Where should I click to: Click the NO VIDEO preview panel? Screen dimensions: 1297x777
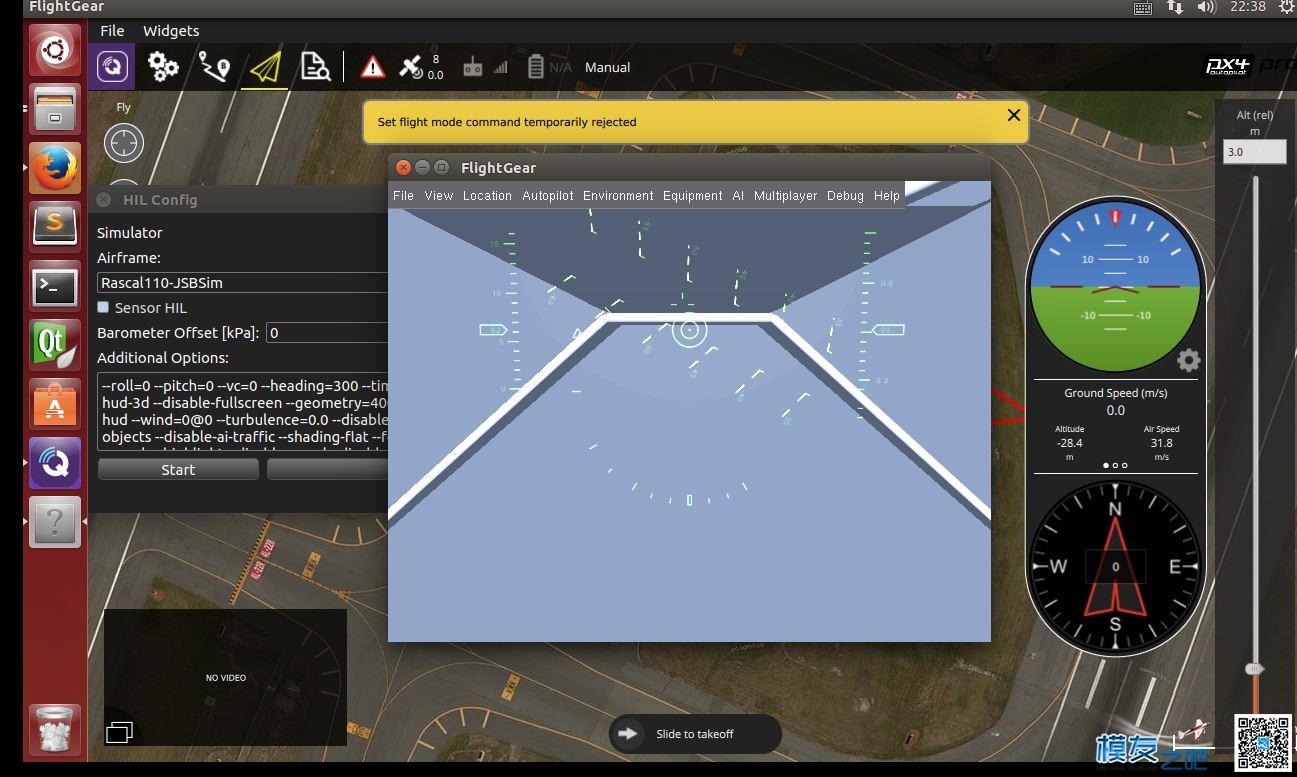tap(226, 677)
